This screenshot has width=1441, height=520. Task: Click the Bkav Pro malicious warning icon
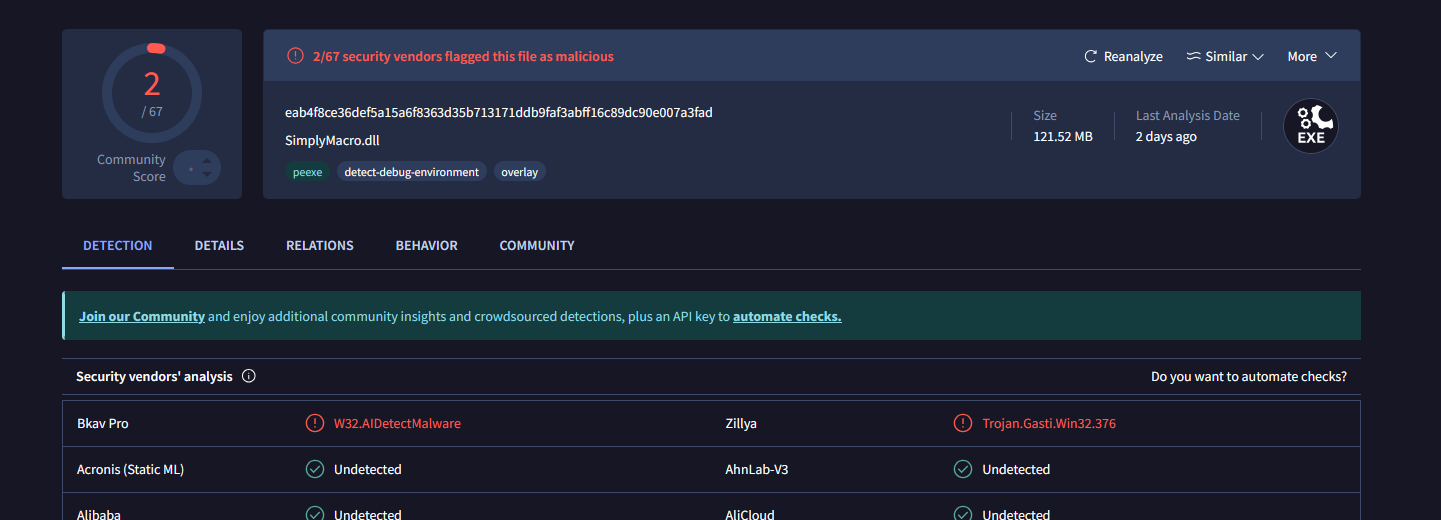point(315,423)
